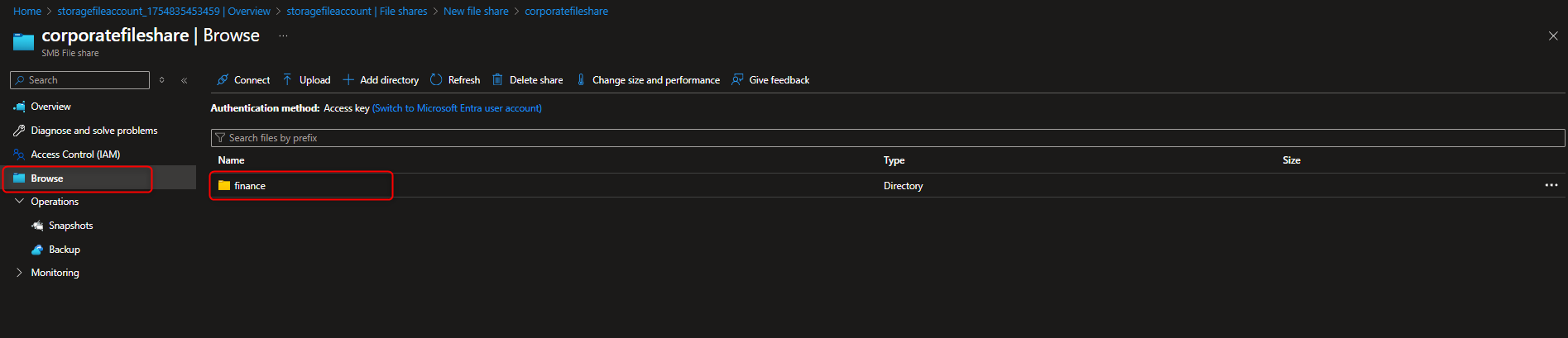1568x338 pixels.
Task: Open Snapshots under Operations
Action: [x=71, y=226]
